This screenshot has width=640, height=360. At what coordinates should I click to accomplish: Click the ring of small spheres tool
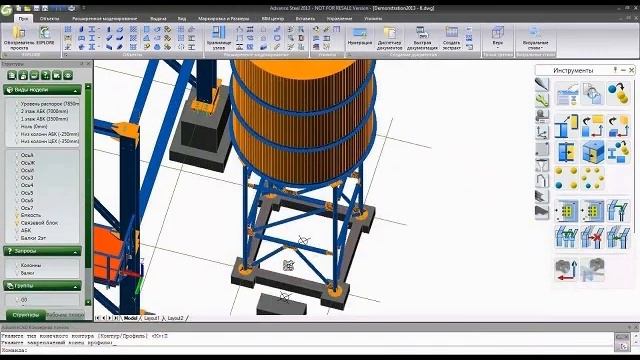click(592, 178)
